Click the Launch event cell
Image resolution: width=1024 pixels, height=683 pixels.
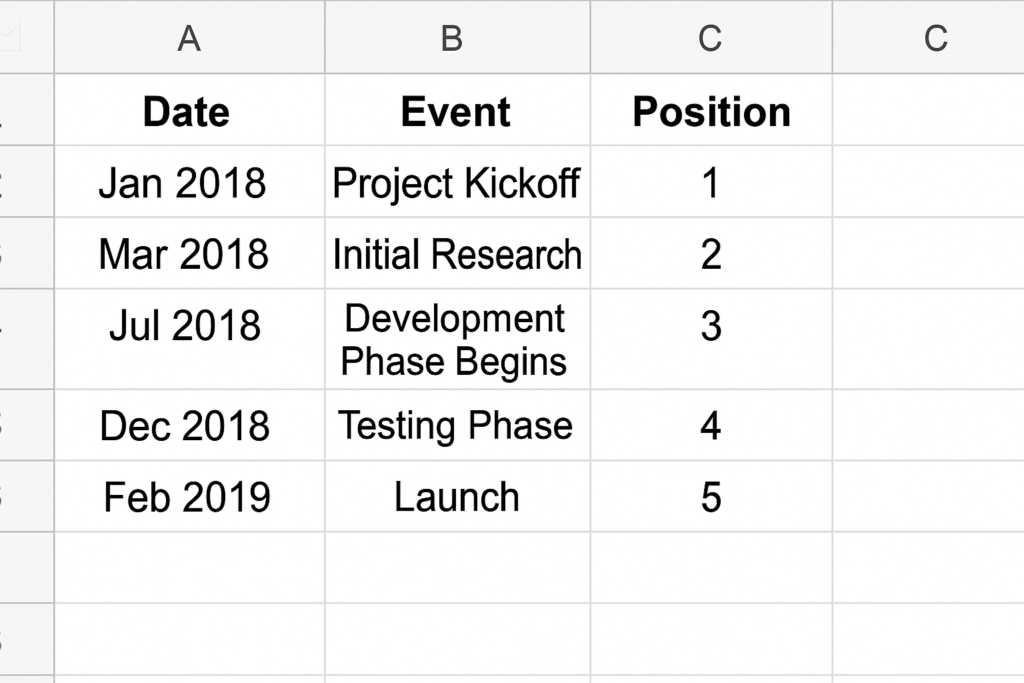(456, 497)
